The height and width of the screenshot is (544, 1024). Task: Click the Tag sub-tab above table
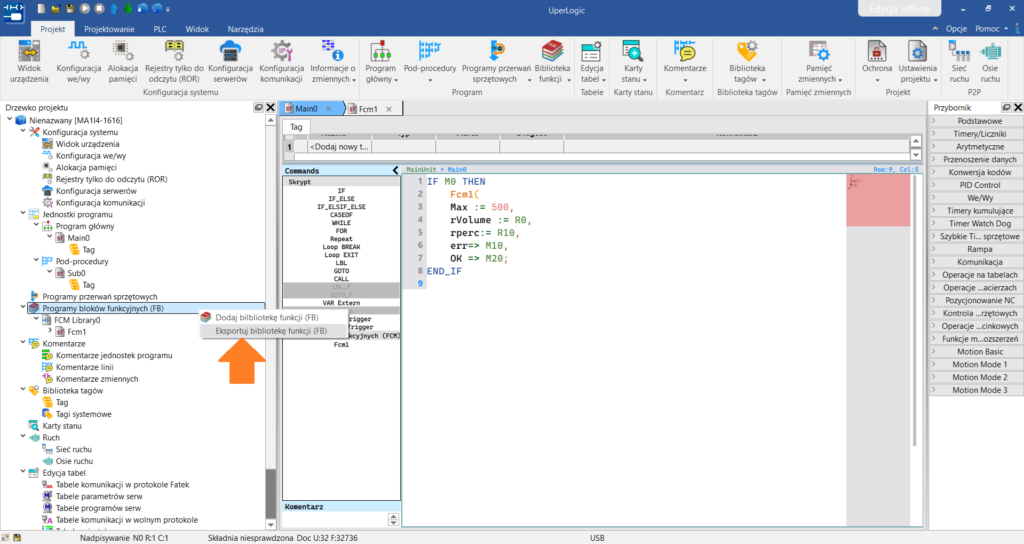pos(296,127)
